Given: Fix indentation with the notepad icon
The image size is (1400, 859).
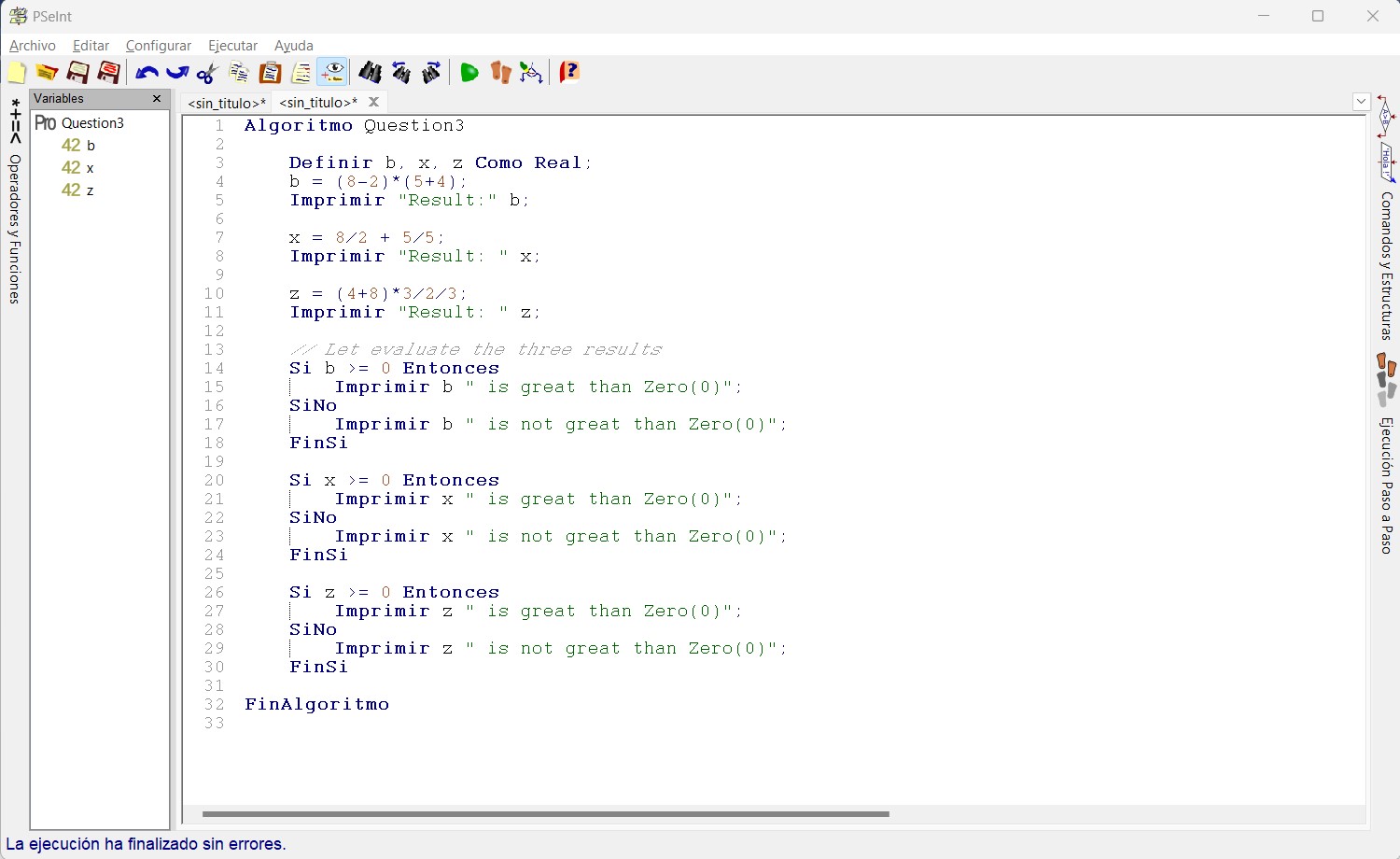Looking at the screenshot, I should tap(301, 73).
